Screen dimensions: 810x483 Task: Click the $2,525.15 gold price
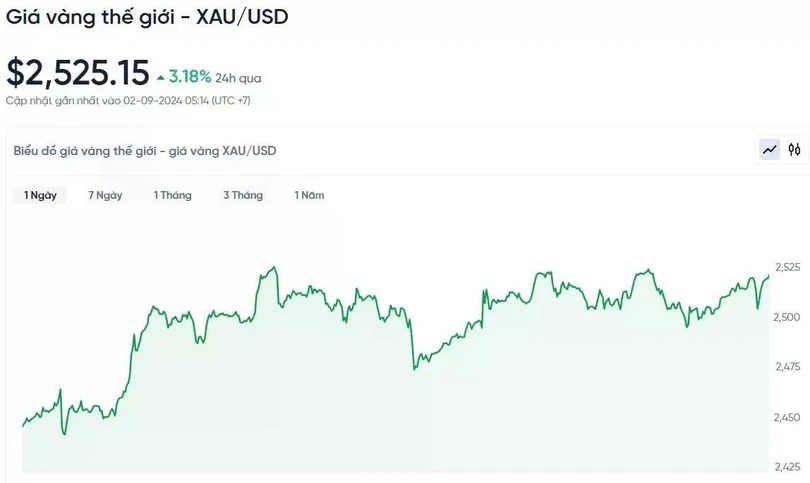tap(78, 72)
